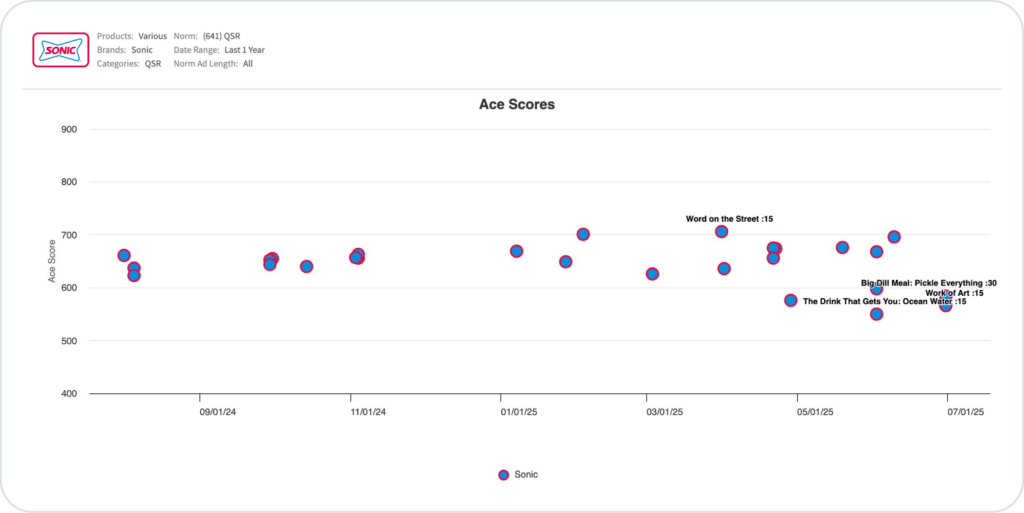Screen dimensions: 1024x513
Task: Click the 400 y-axis value
Action: click(71, 394)
